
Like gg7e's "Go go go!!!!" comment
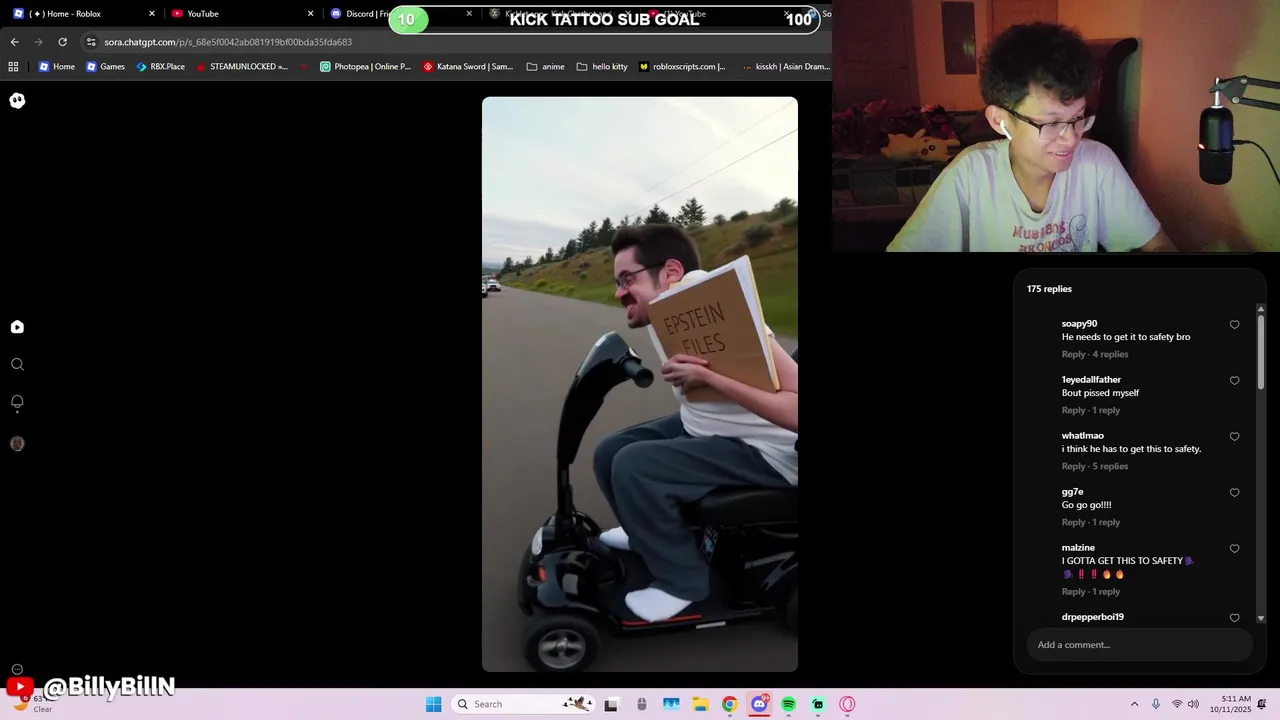tap(1234, 493)
